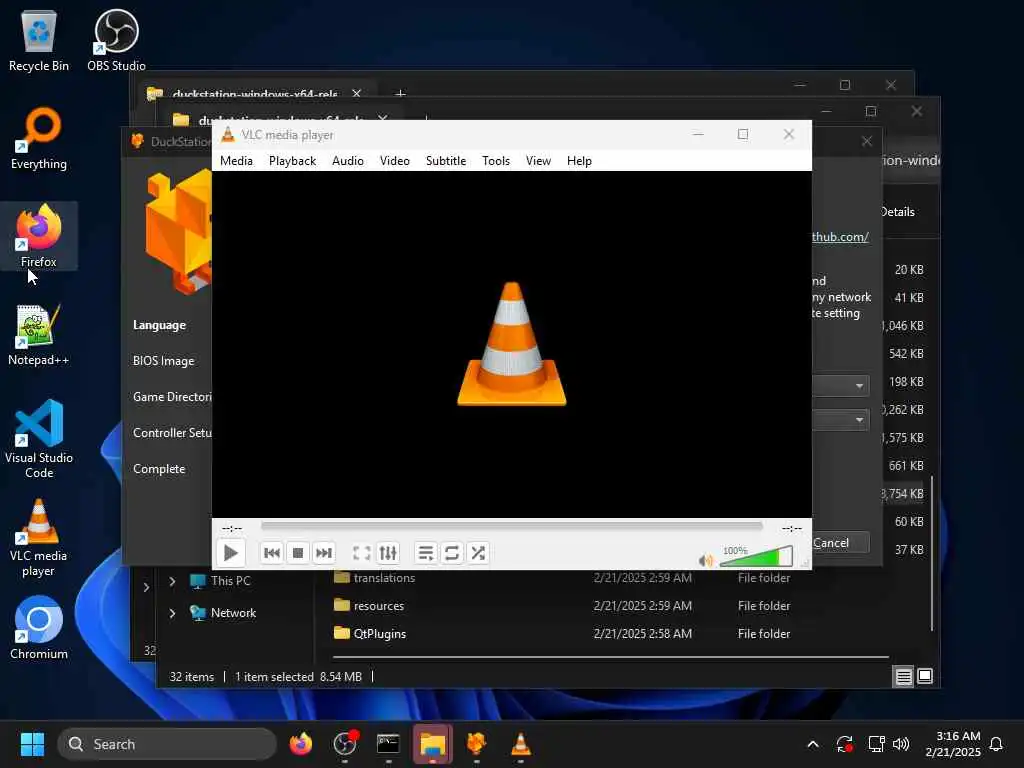
Task: Open upper dropdown in DuckStation wizard
Action: pyautogui.click(x=840, y=386)
